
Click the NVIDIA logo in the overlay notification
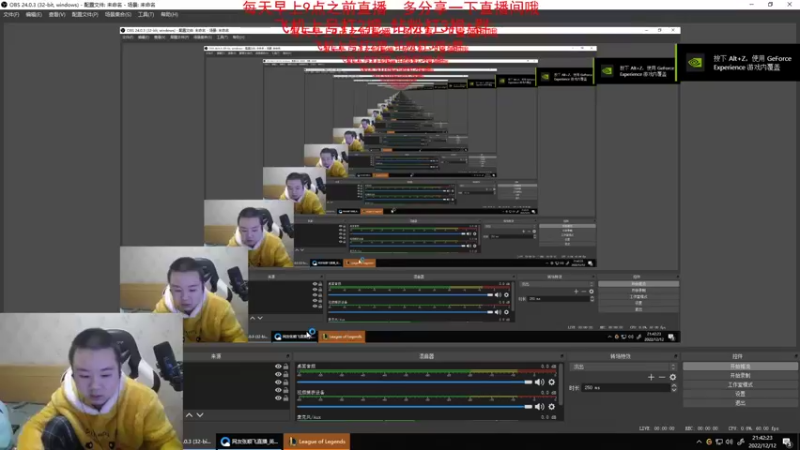(695, 63)
